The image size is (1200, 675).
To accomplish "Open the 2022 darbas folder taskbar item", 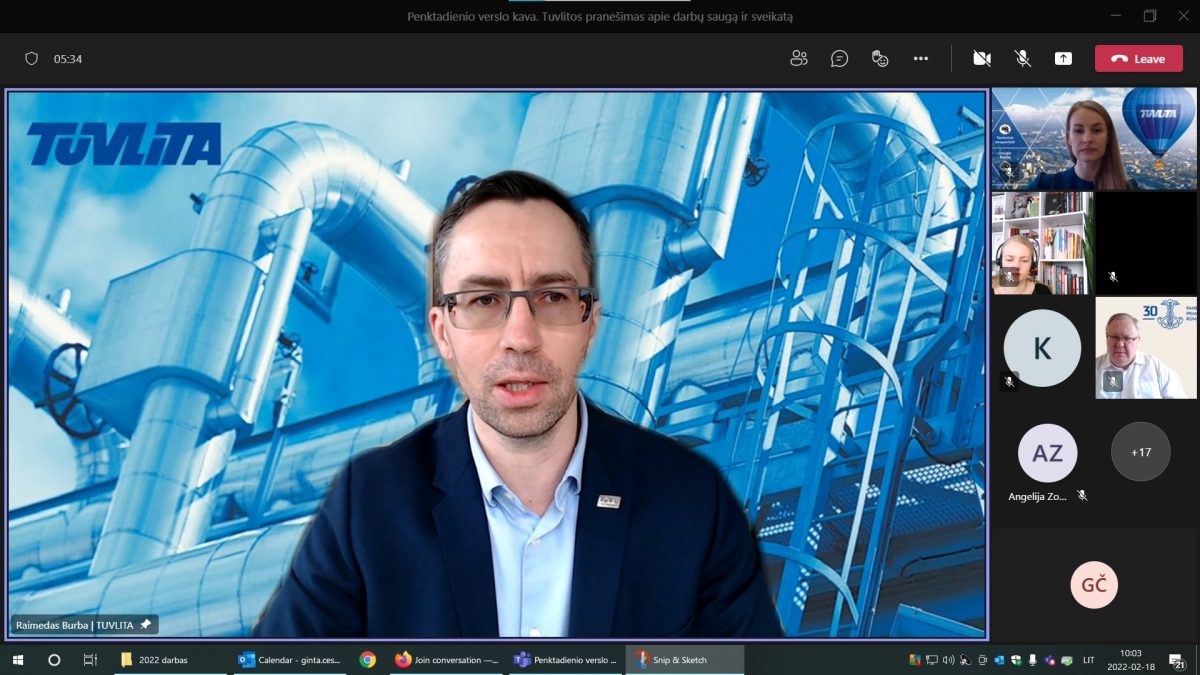I will tap(170, 660).
